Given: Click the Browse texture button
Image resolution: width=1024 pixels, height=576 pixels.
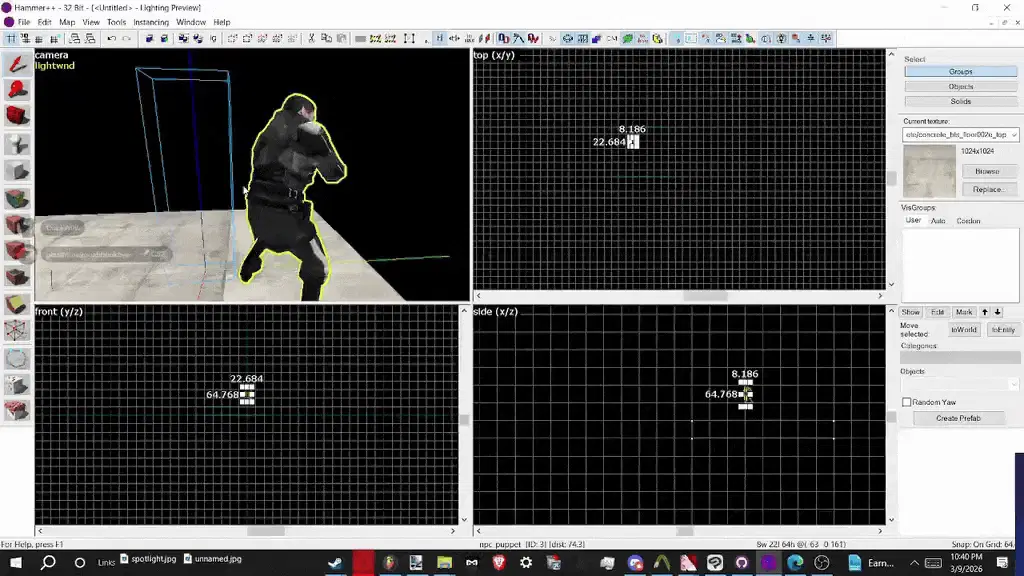Looking at the screenshot, I should [987, 171].
